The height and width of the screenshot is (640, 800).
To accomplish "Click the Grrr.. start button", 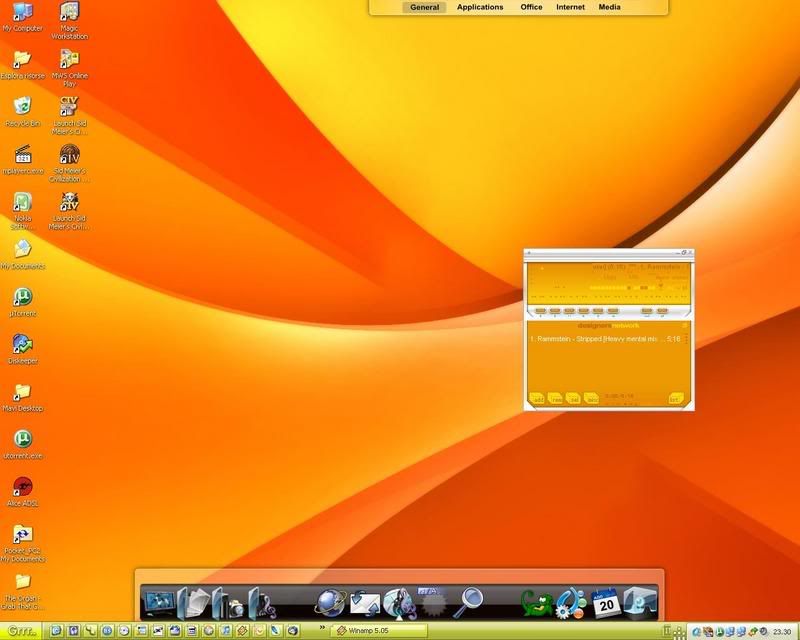I will pyautogui.click(x=21, y=631).
